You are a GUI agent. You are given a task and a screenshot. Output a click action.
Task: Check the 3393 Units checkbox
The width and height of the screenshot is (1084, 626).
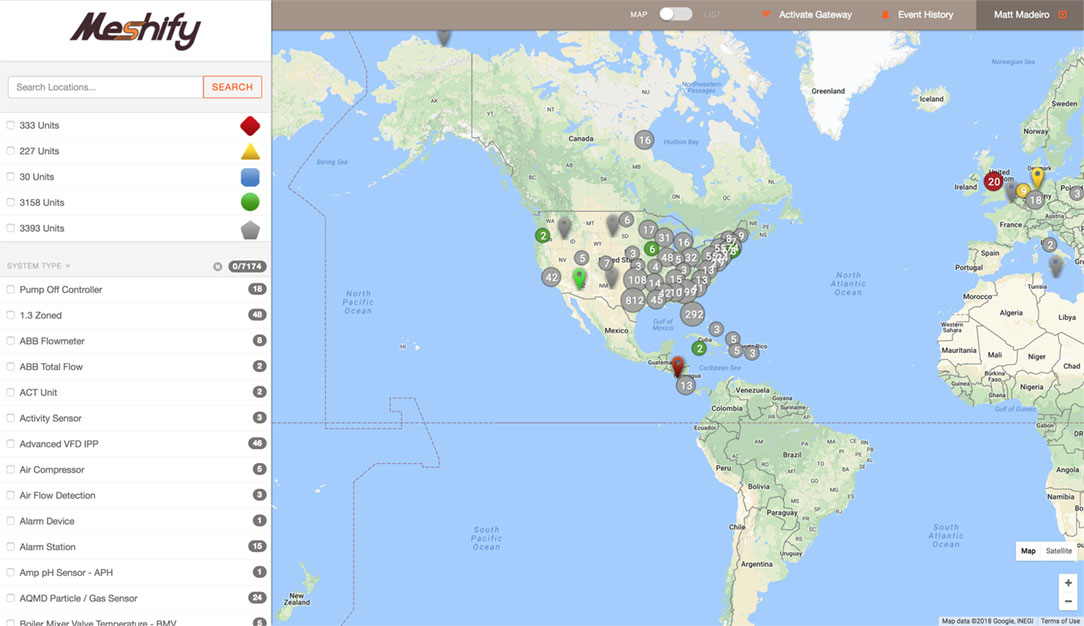point(10,228)
